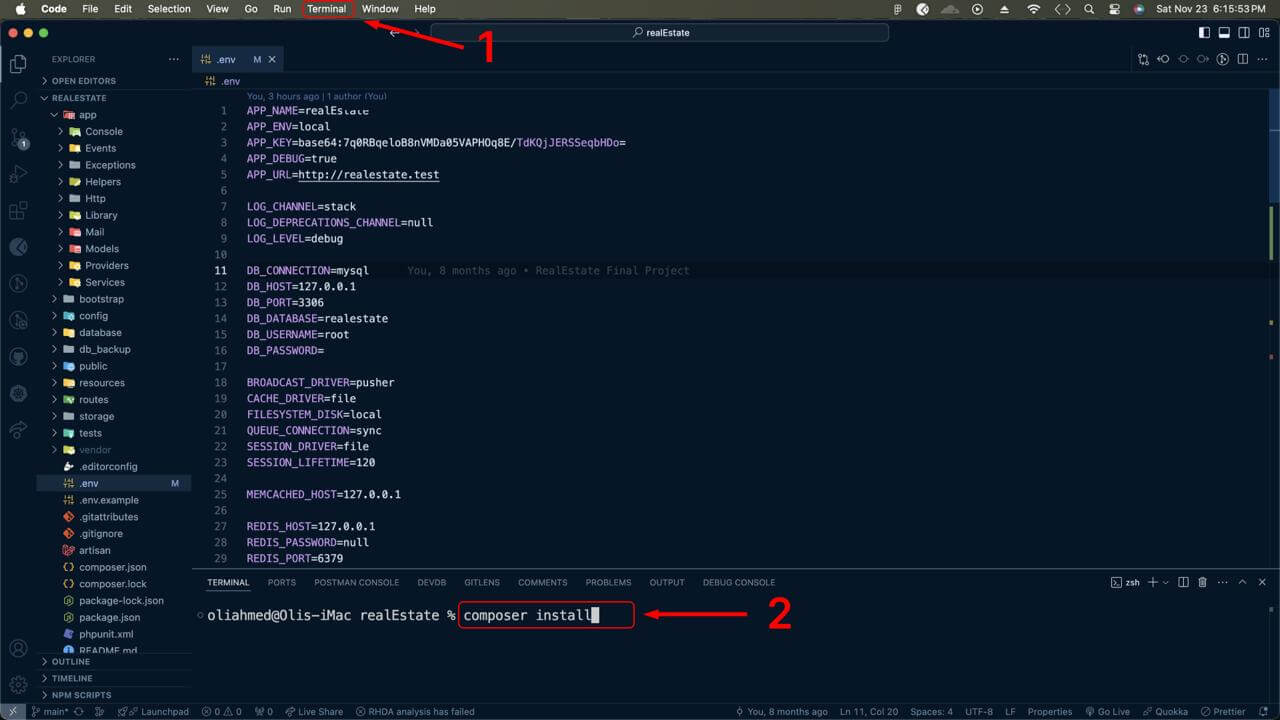1280x720 pixels.
Task: Click the realEstate command center search box
Action: point(660,33)
